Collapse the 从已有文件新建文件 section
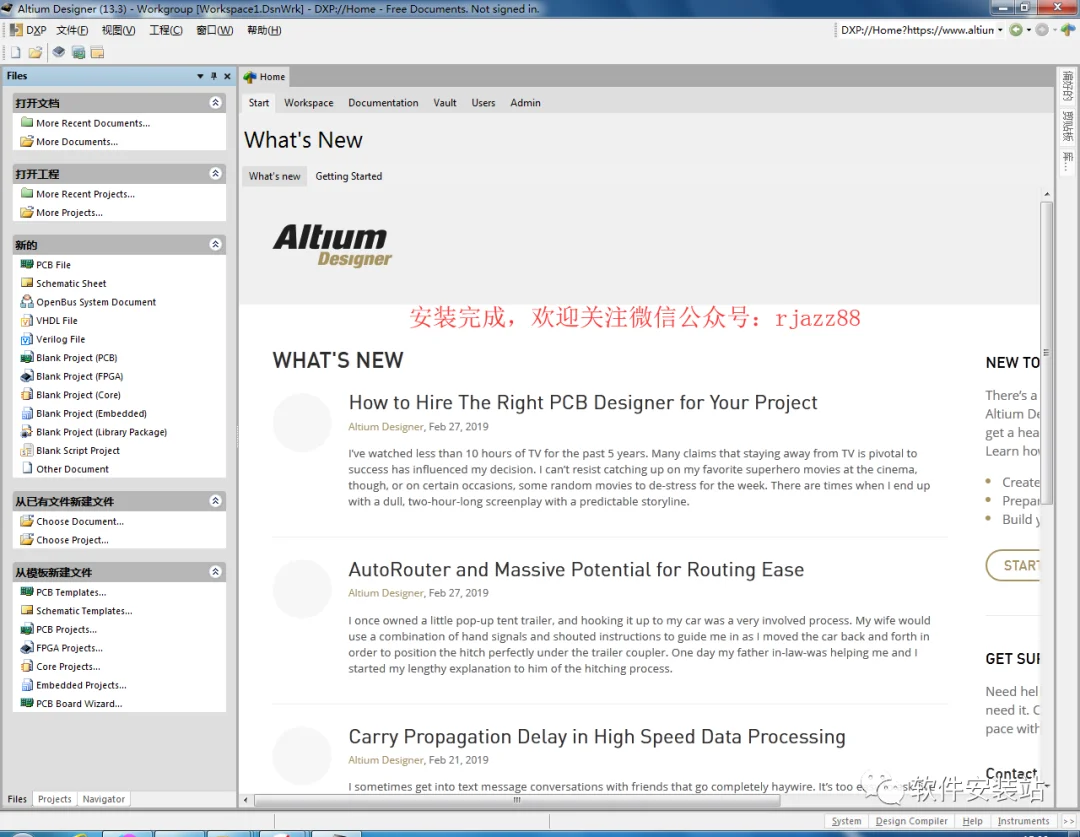Image resolution: width=1080 pixels, height=837 pixels. [x=216, y=501]
